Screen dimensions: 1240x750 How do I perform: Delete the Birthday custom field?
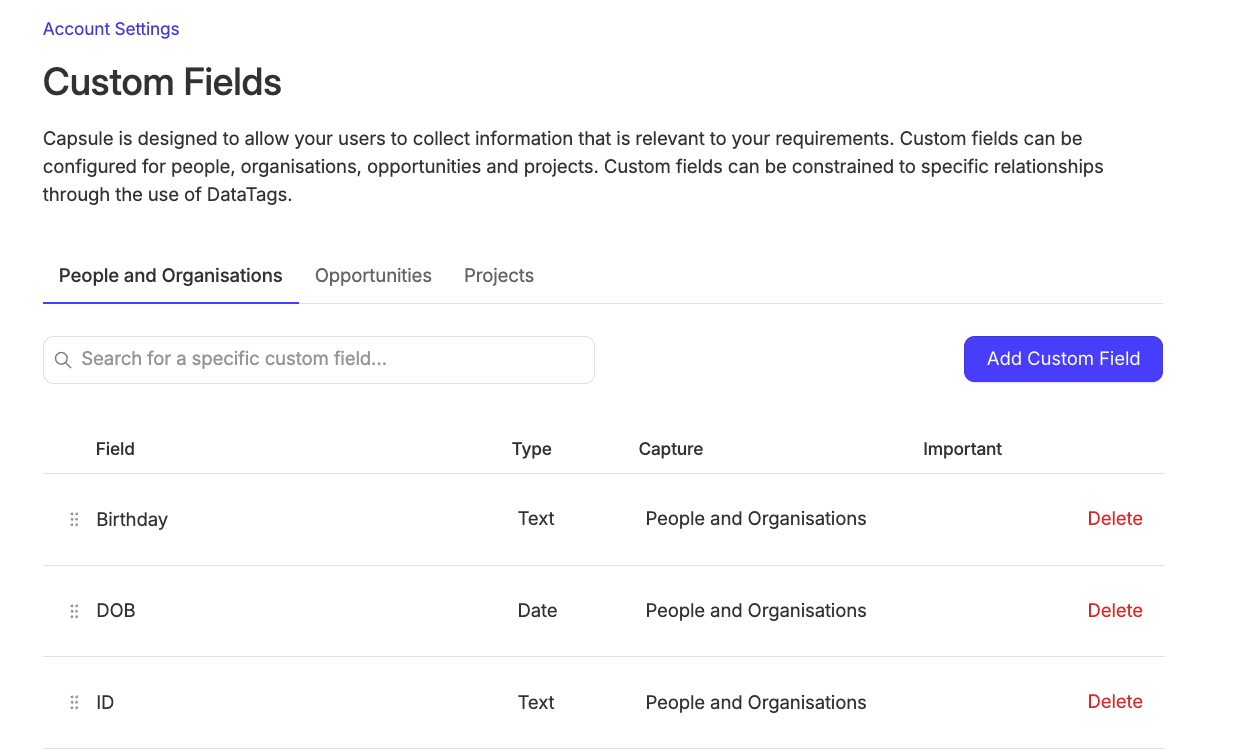(1115, 518)
